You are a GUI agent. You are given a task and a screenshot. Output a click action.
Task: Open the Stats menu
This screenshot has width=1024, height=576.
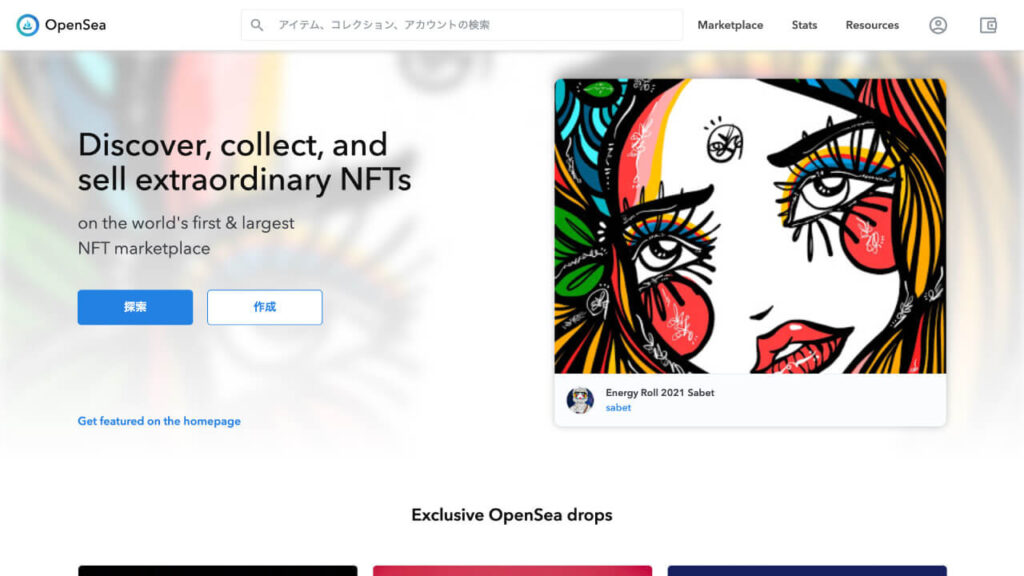coord(804,25)
